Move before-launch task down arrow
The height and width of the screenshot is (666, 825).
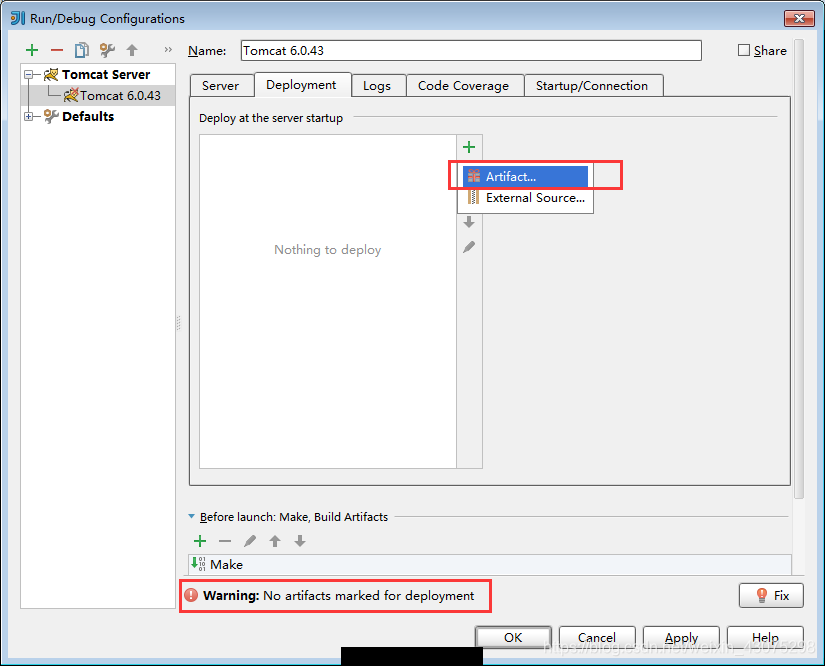pyautogui.click(x=300, y=541)
